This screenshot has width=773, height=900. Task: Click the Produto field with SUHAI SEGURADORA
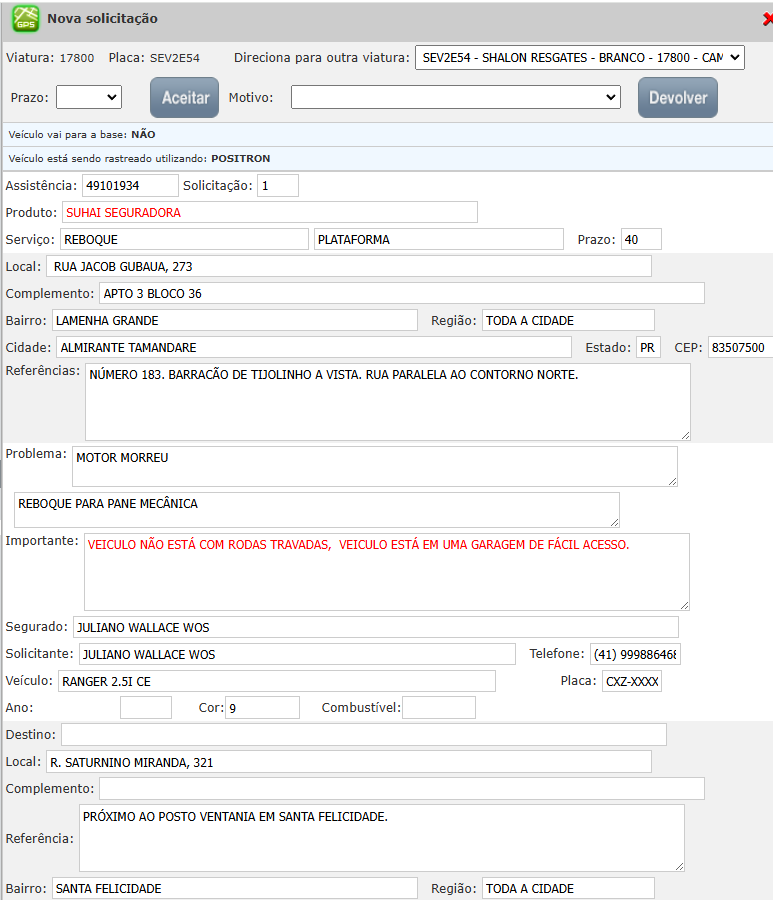tap(269, 212)
